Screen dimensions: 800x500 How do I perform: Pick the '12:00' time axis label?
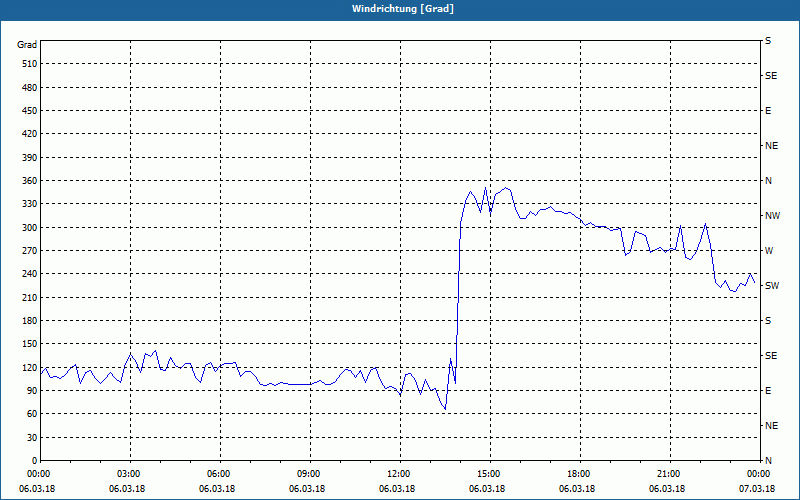coord(399,474)
